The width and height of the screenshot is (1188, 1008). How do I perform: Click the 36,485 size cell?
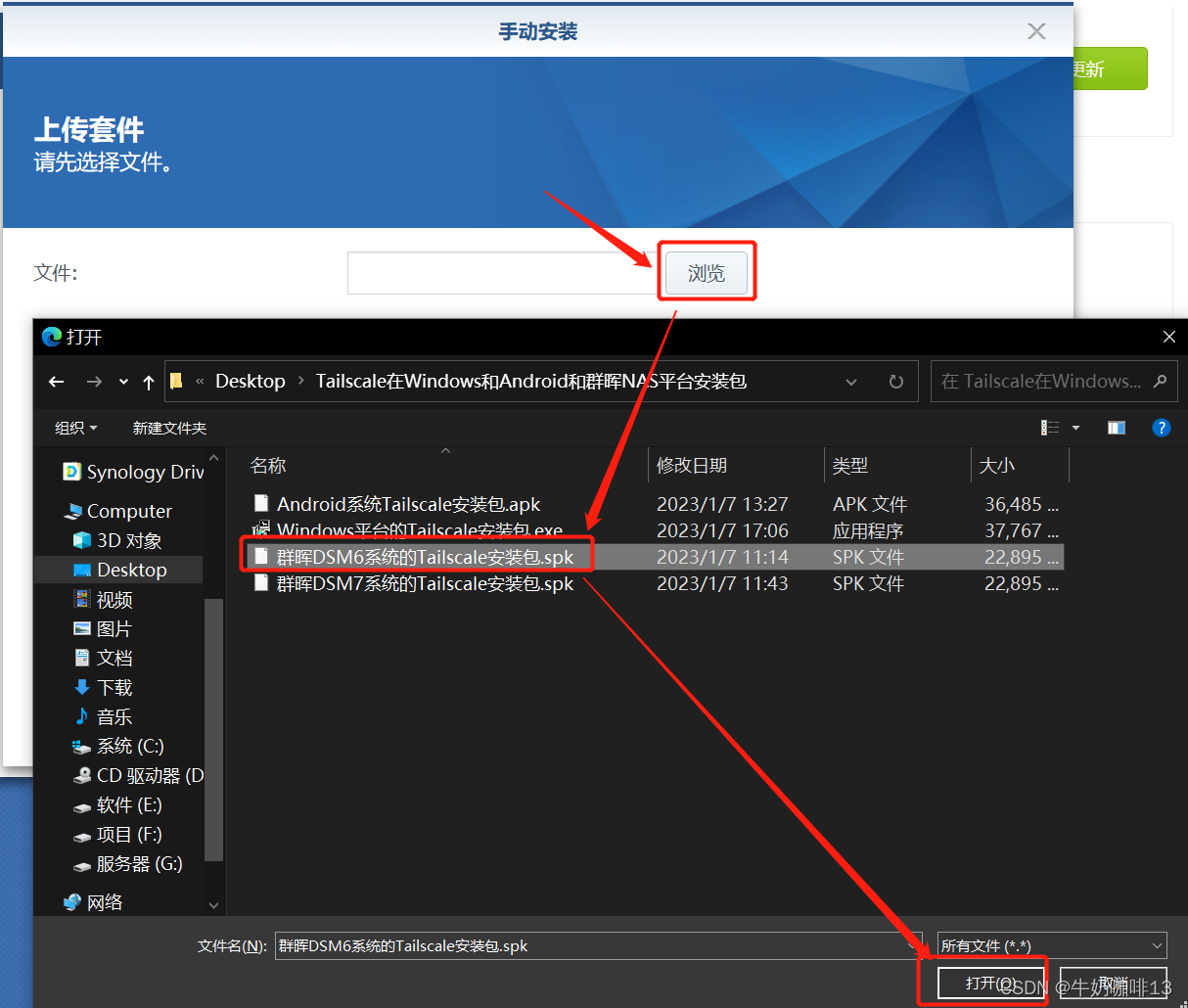click(x=1021, y=504)
